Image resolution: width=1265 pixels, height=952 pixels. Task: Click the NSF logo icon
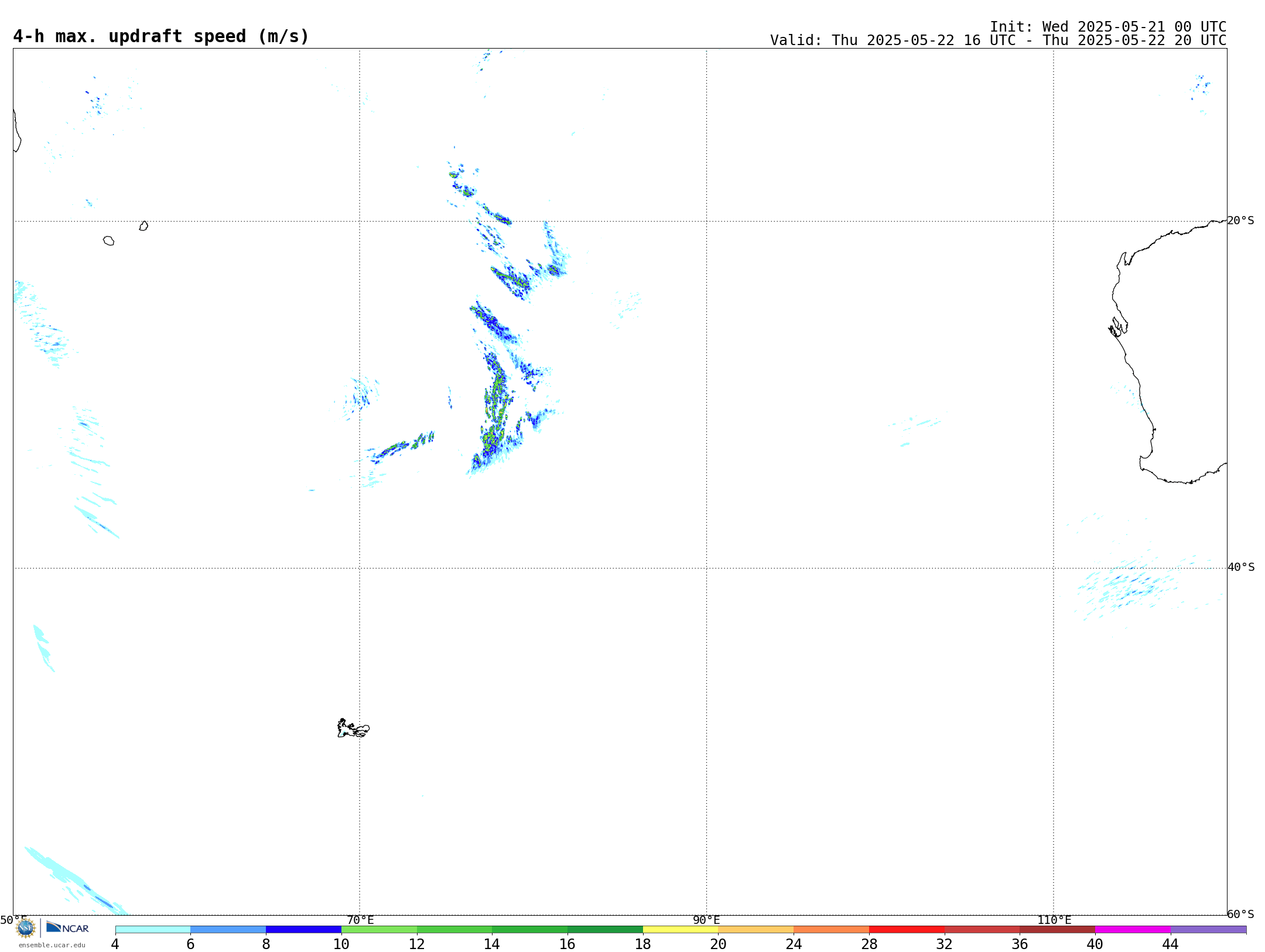pos(26,928)
